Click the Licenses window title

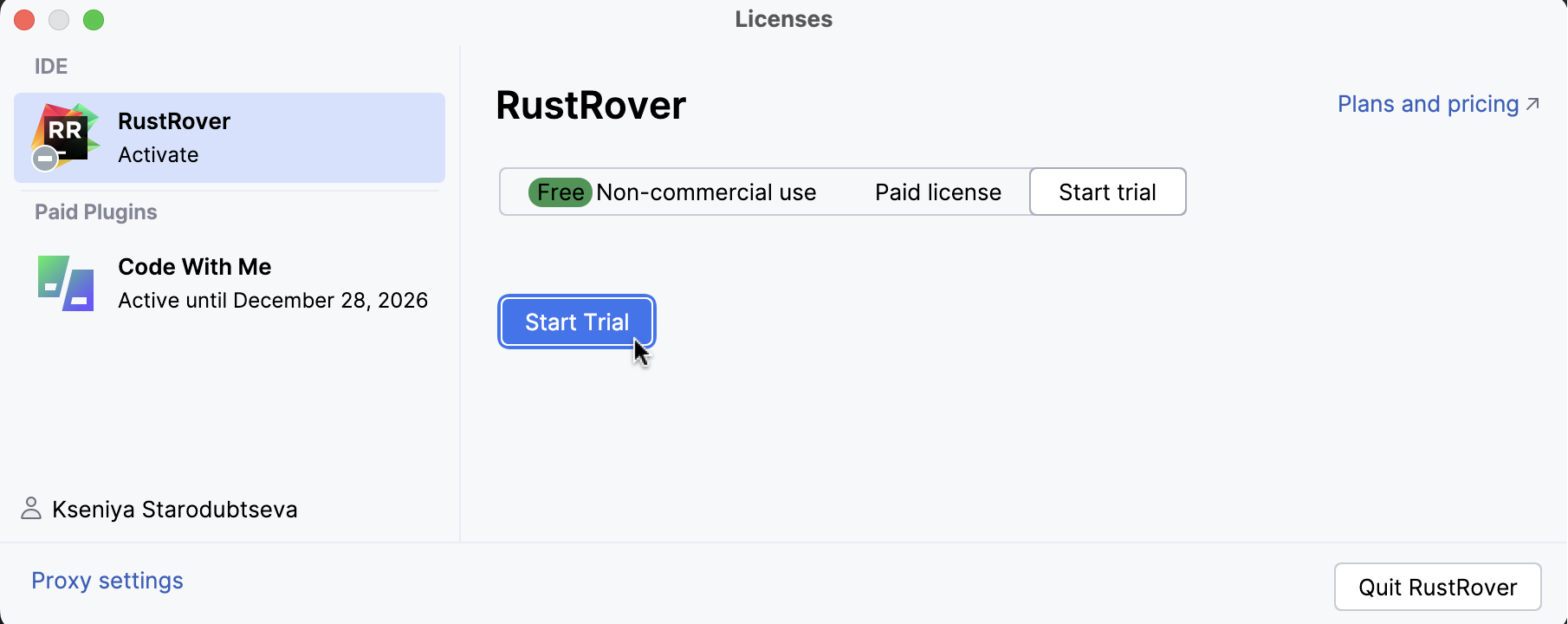[784, 20]
